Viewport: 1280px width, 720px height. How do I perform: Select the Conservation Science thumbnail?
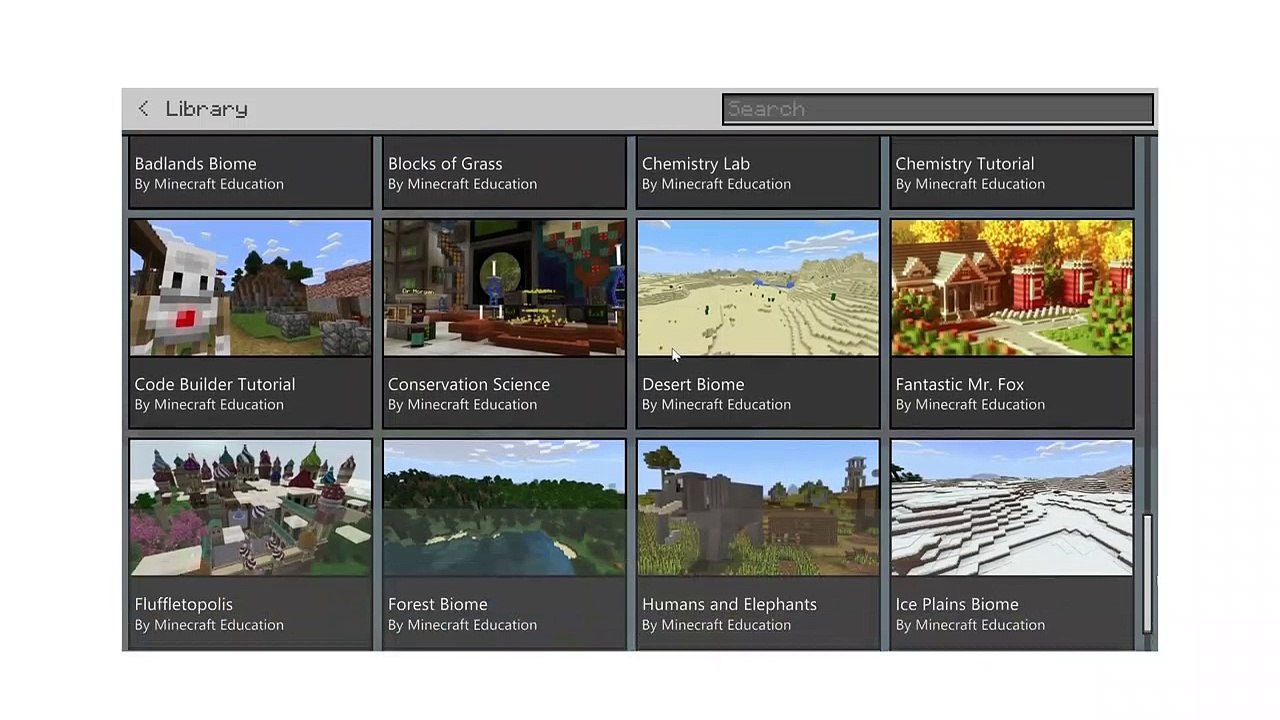coord(504,288)
